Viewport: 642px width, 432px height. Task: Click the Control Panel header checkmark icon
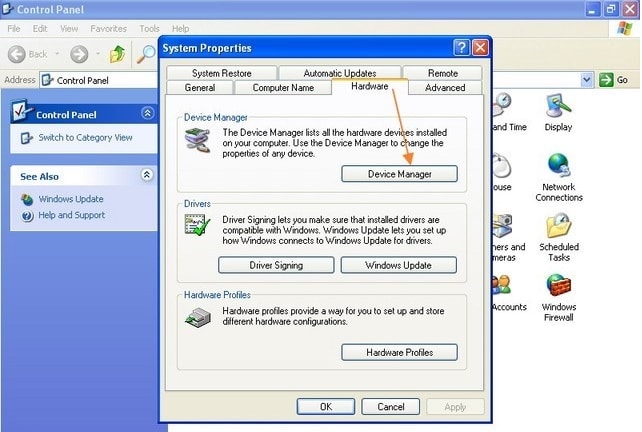(x=21, y=111)
